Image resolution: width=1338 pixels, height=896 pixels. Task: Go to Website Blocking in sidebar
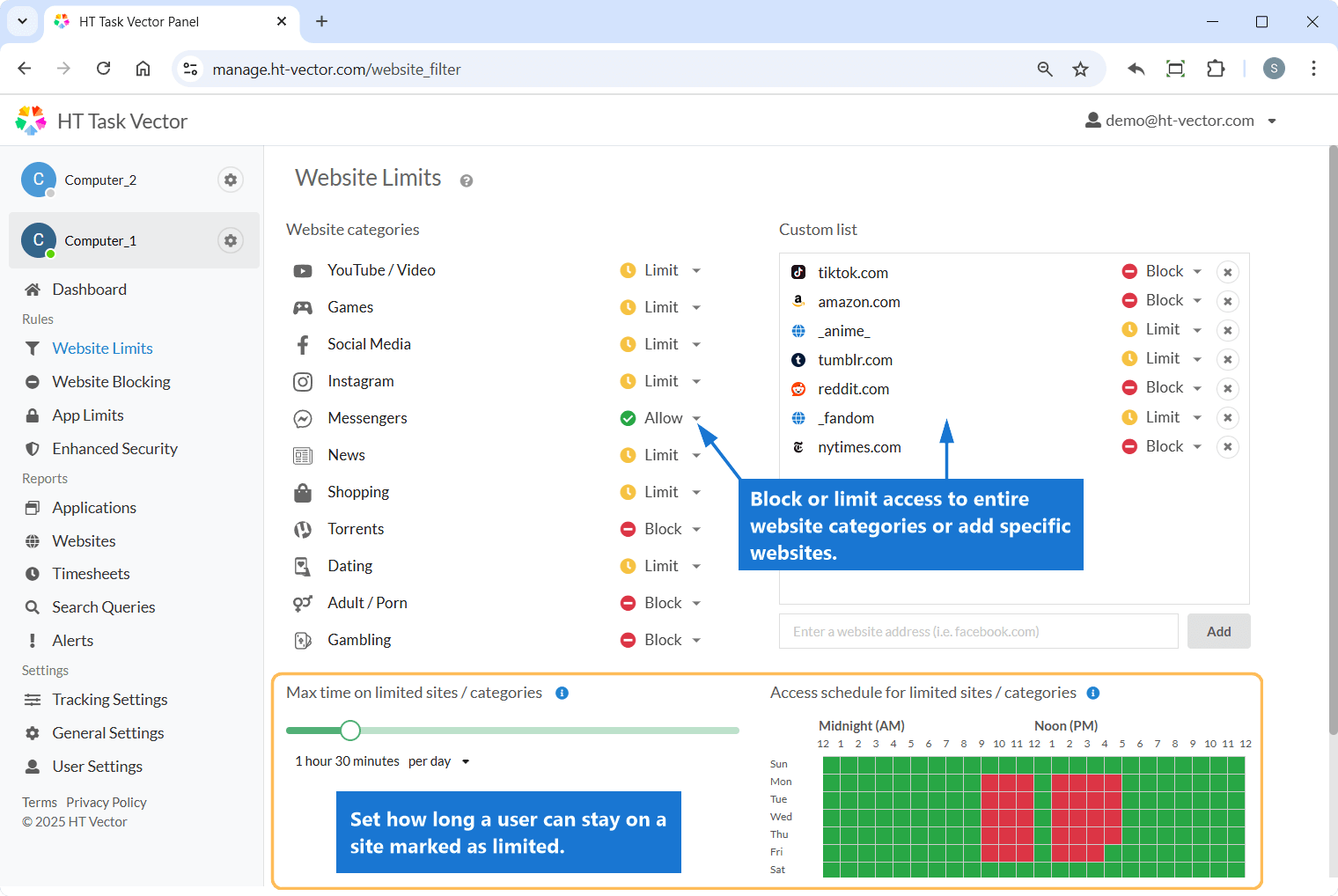pos(111,382)
